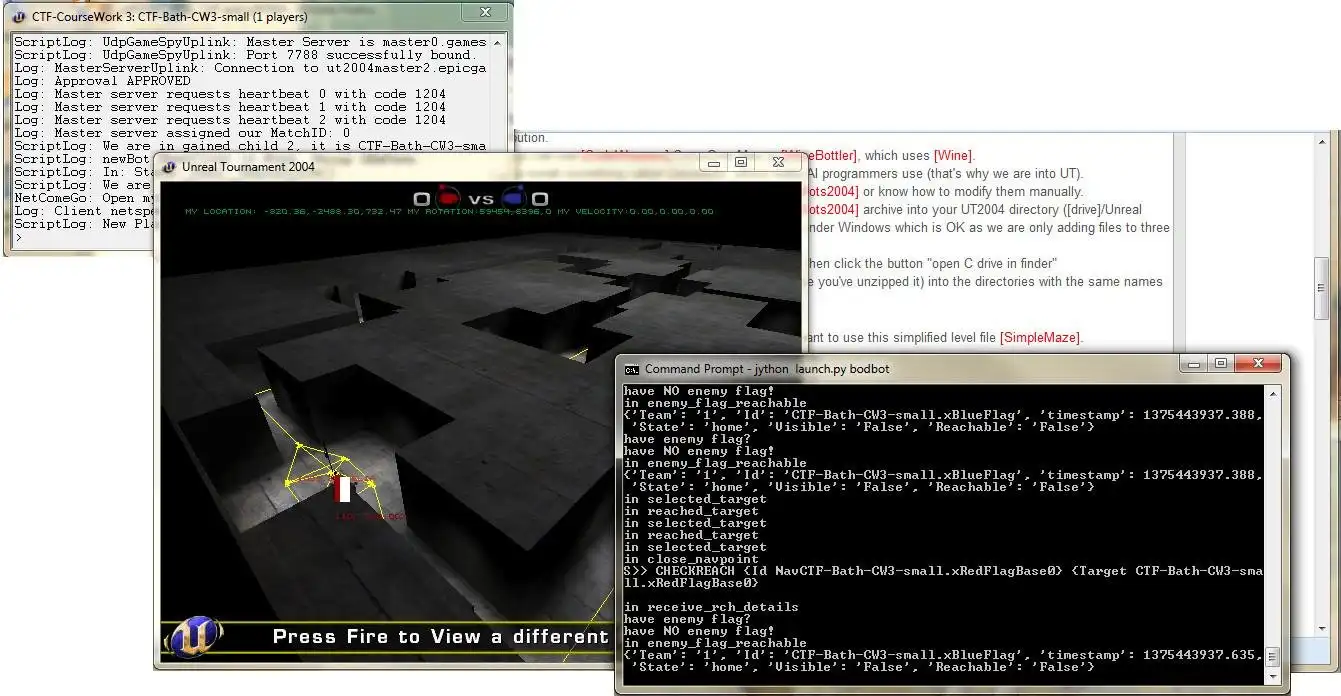Open the [Wine] link on the webpage

953,155
